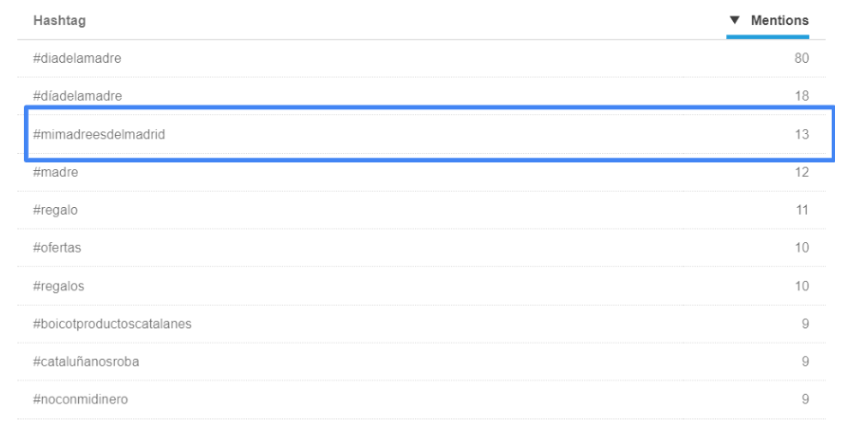Click the highlighted #mimadreesdelmadrid hashtag
Image resolution: width=863 pixels, height=429 pixels.
pos(99,134)
